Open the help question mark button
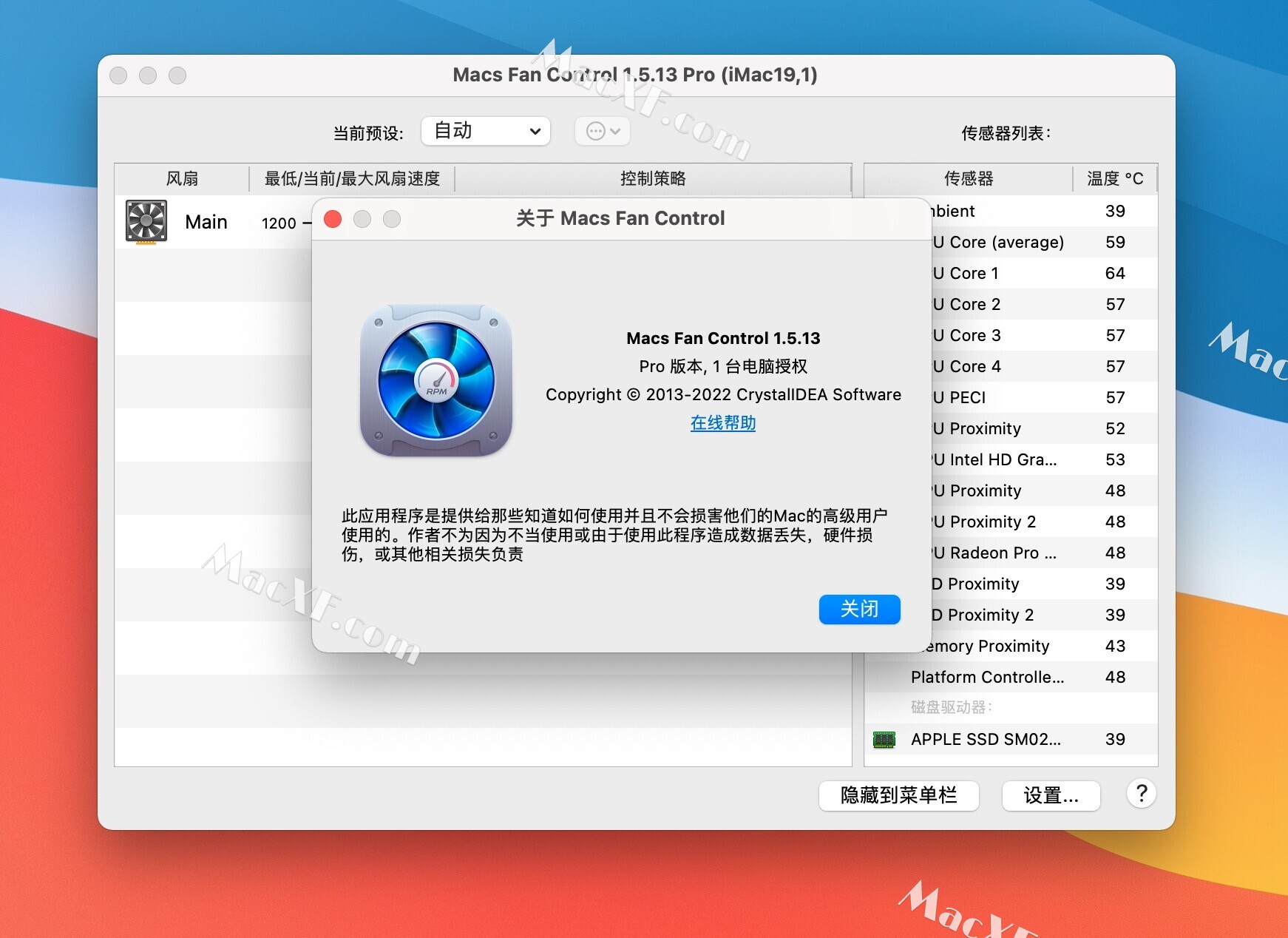Viewport: 1288px width, 938px height. point(1141,794)
